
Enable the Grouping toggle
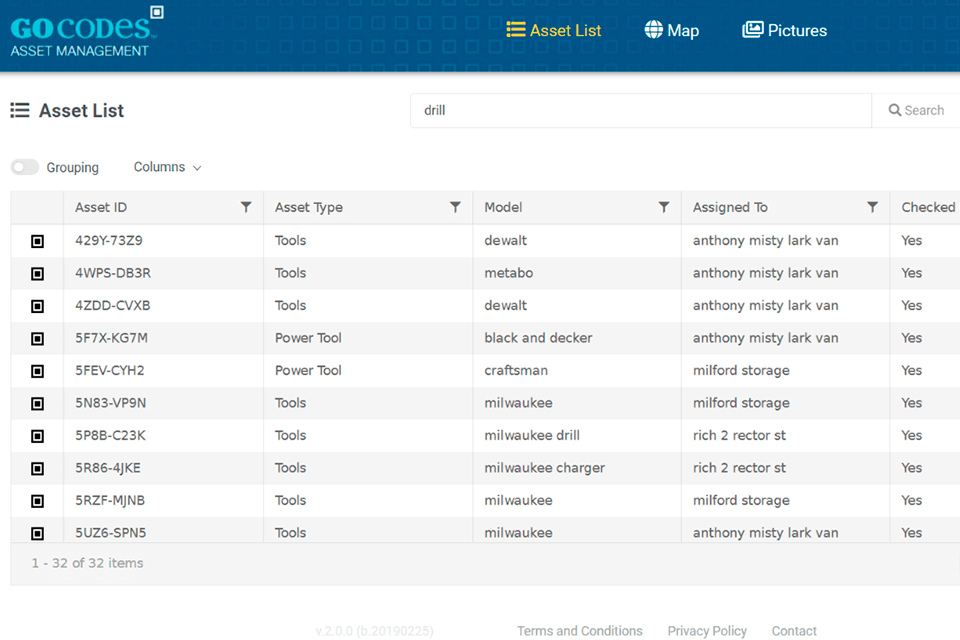point(24,166)
